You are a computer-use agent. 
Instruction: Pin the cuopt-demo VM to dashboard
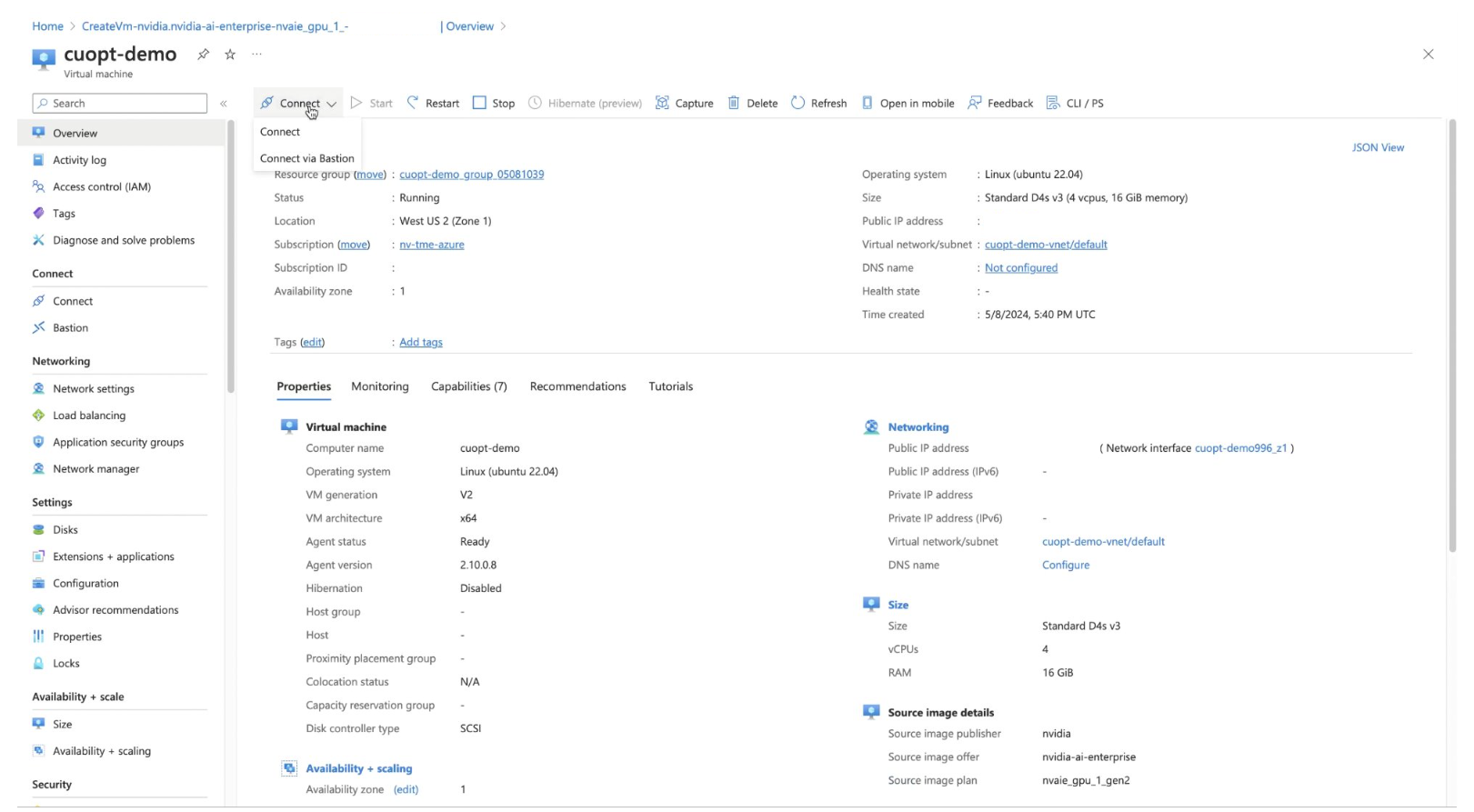203,55
